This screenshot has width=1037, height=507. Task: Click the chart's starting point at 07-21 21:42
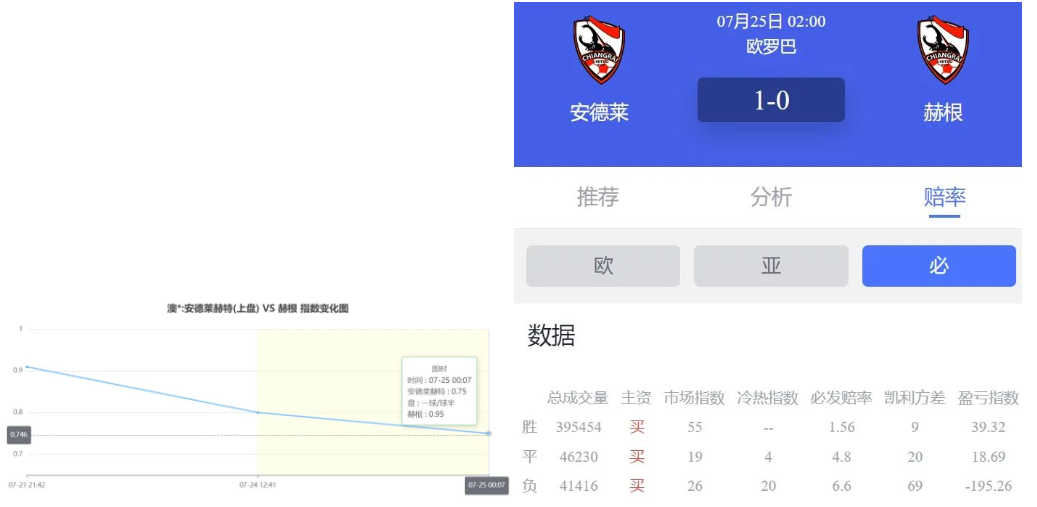[x=27, y=367]
